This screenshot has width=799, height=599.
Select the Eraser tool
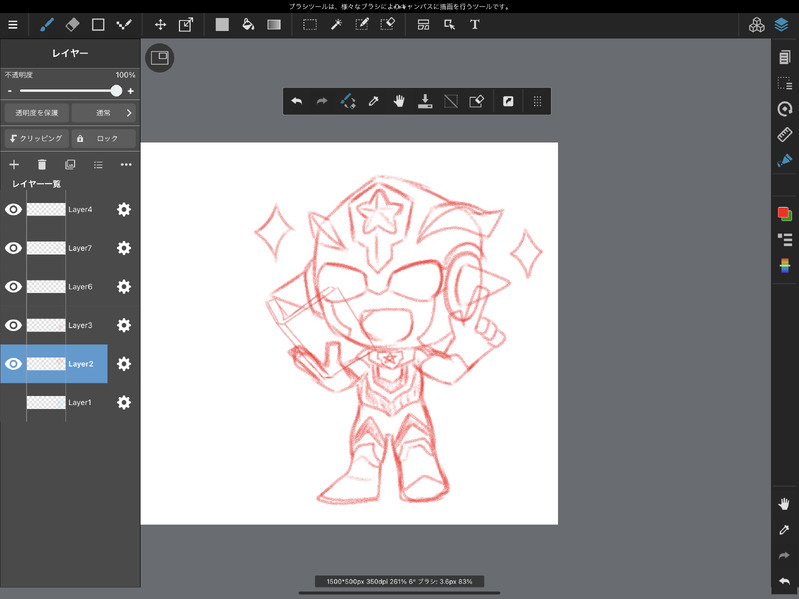(72, 25)
